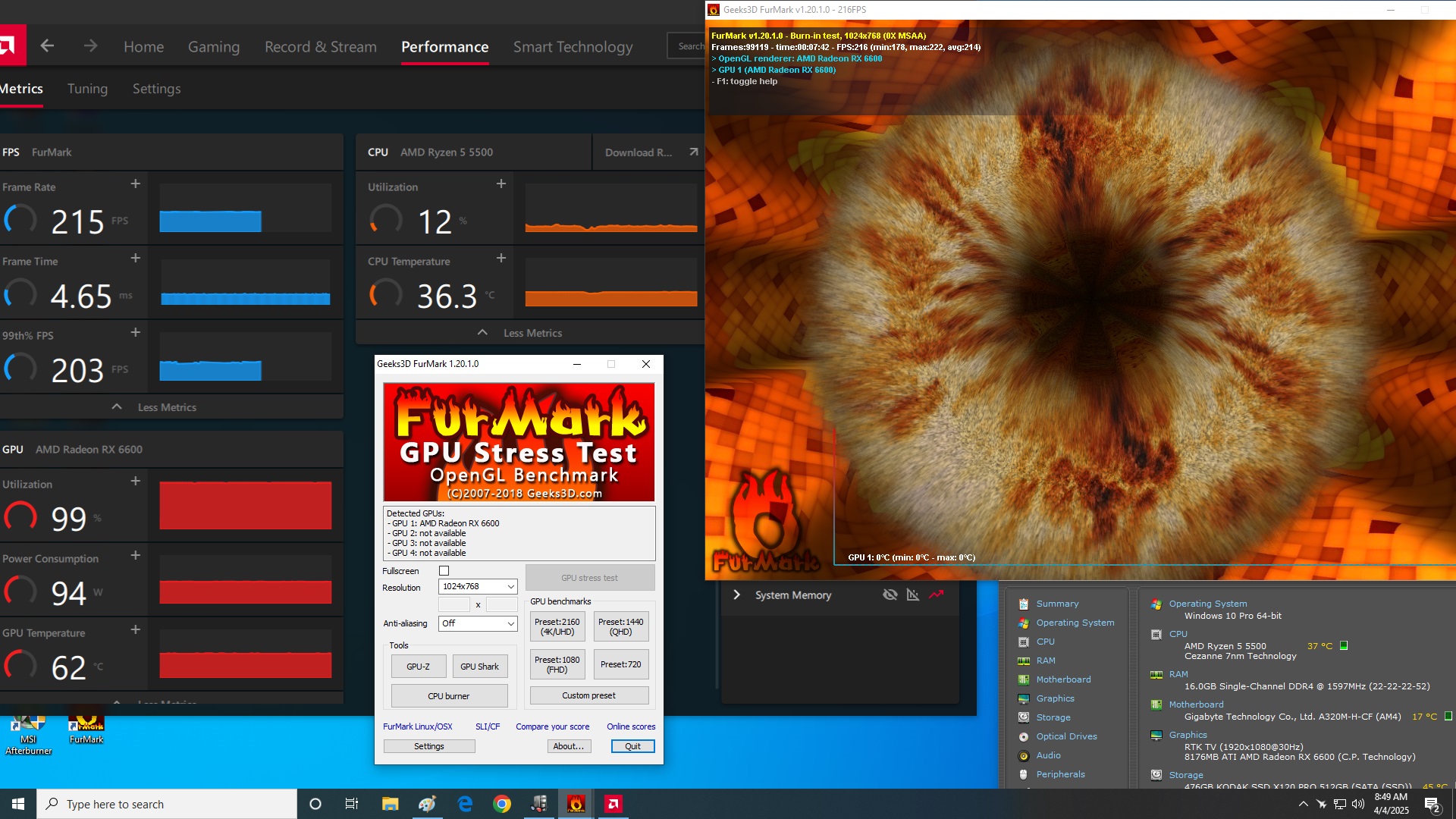The width and height of the screenshot is (1456, 819).
Task: Expand the System Memory section
Action: 736,595
